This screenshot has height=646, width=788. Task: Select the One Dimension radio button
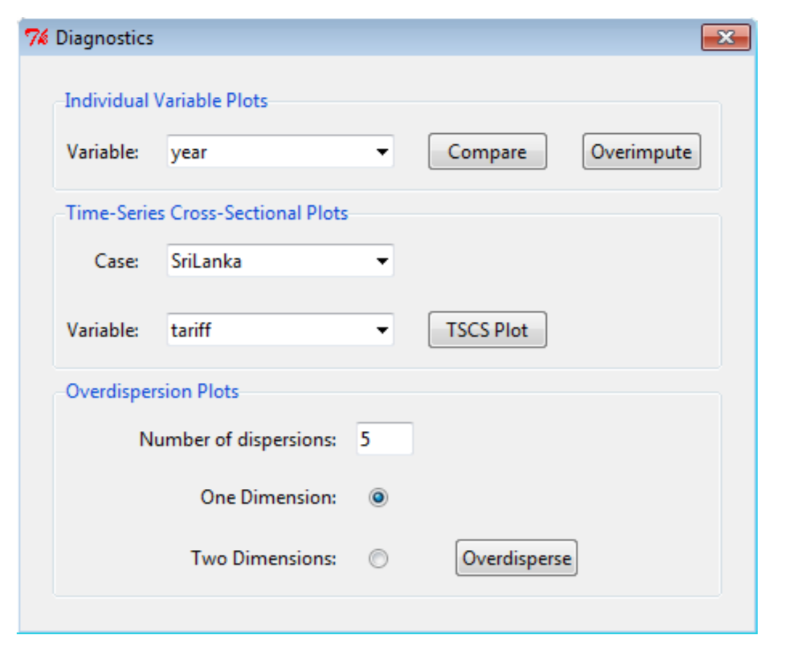click(378, 497)
